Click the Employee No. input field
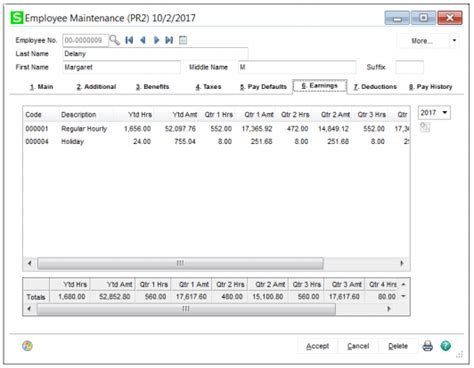This screenshot has width=474, height=368. [x=85, y=40]
